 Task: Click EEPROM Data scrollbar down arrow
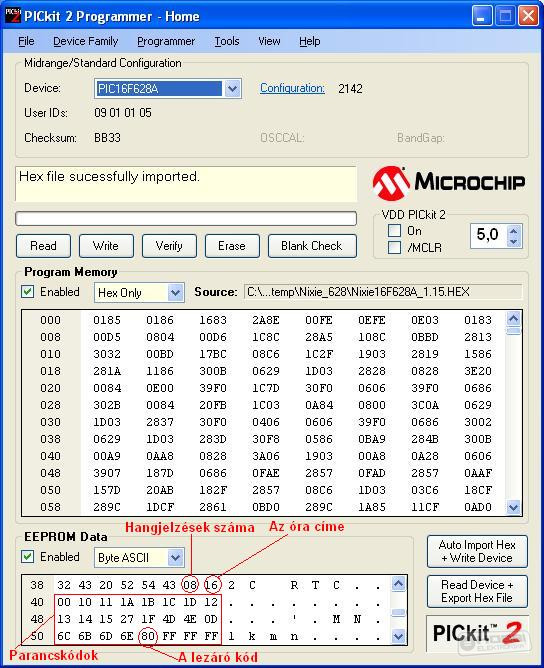(x=399, y=636)
